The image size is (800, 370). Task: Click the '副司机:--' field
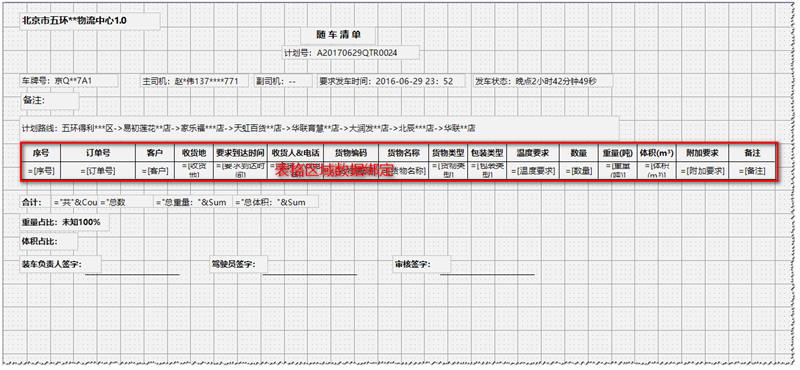[x=284, y=81]
